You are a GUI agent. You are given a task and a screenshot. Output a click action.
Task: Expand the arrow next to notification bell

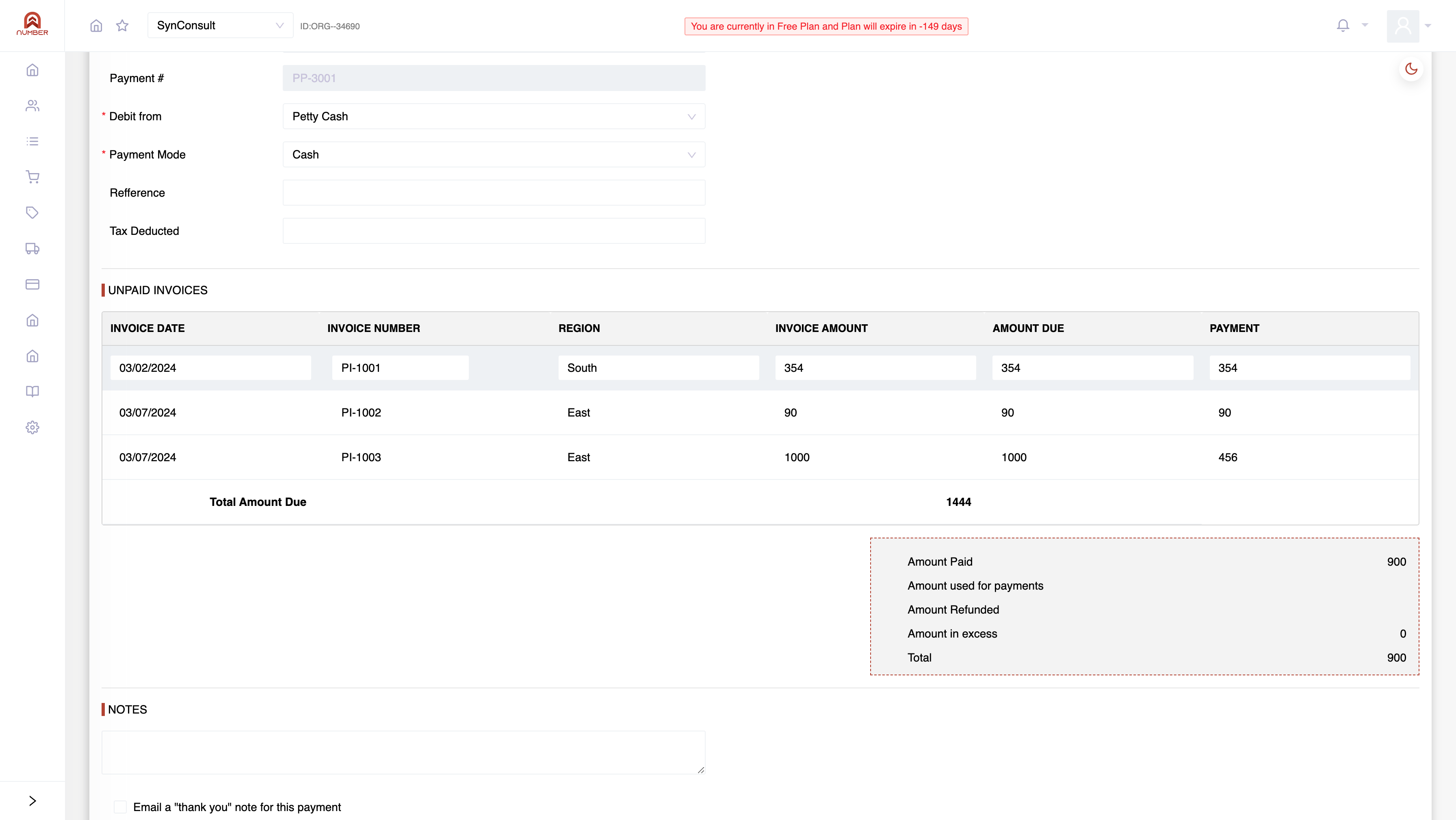[x=1365, y=25]
